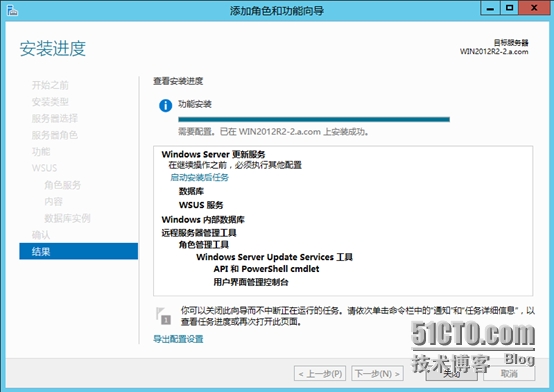Click the 取消 button
The width and height of the screenshot is (554, 392).
coord(509,374)
